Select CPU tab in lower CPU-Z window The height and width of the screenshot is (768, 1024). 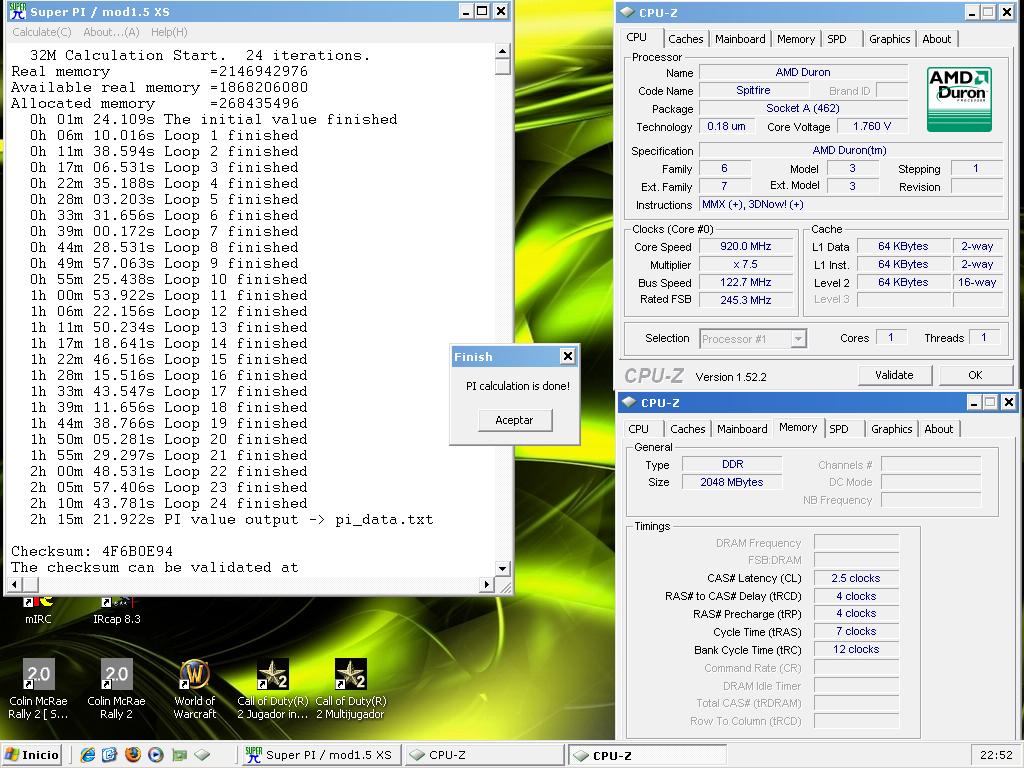click(x=639, y=429)
